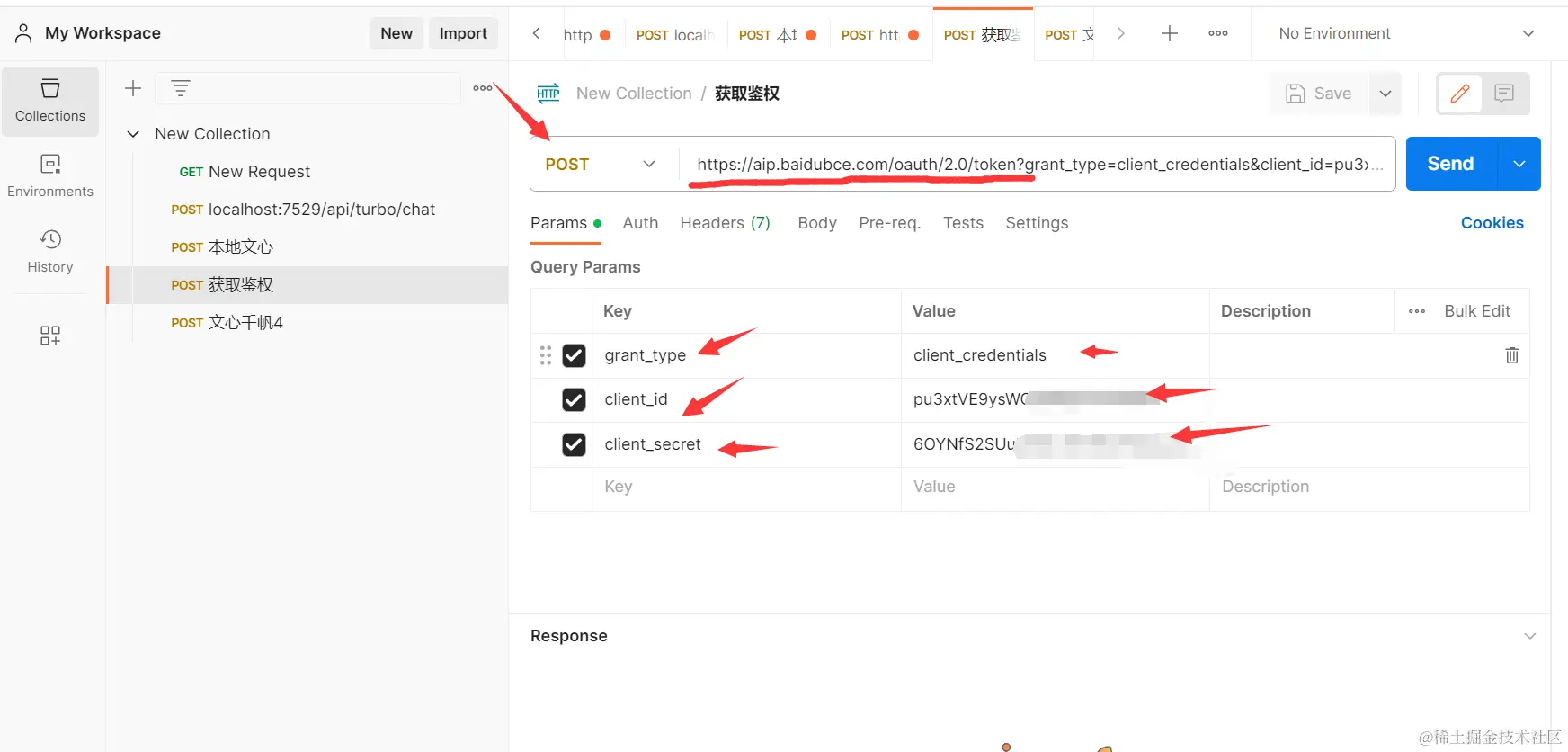Switch to the Auth tab
The height and width of the screenshot is (752, 1568).
click(640, 223)
